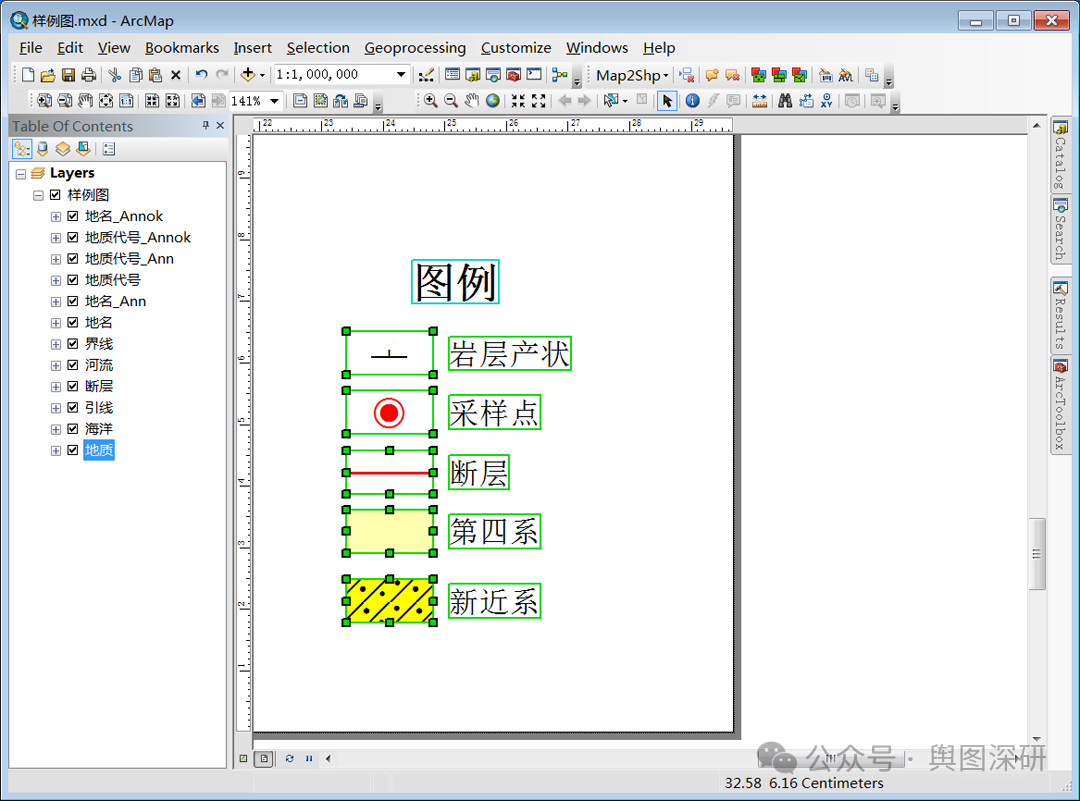The image size is (1080, 801).
Task: Expand the 地名_Ann layer
Action: click(56, 302)
